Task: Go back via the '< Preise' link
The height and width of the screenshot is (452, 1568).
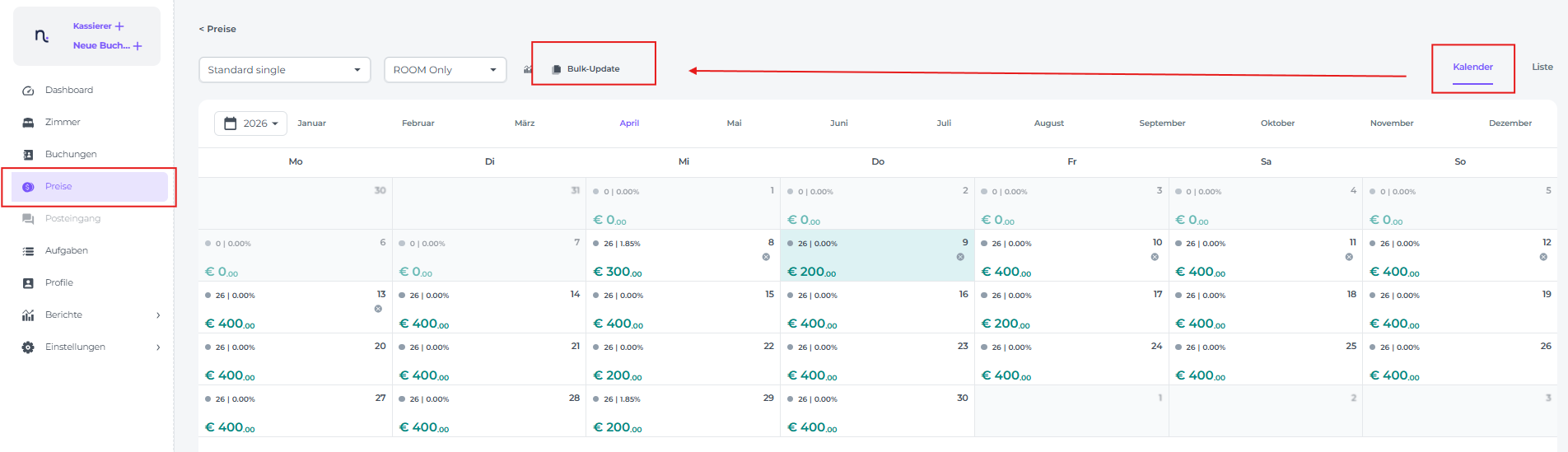Action: click(217, 29)
